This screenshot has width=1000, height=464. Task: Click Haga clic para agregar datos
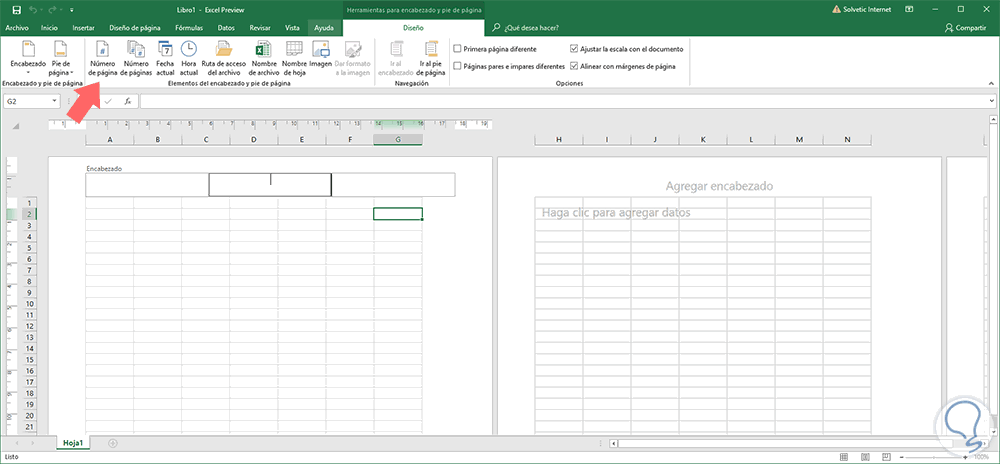(616, 212)
